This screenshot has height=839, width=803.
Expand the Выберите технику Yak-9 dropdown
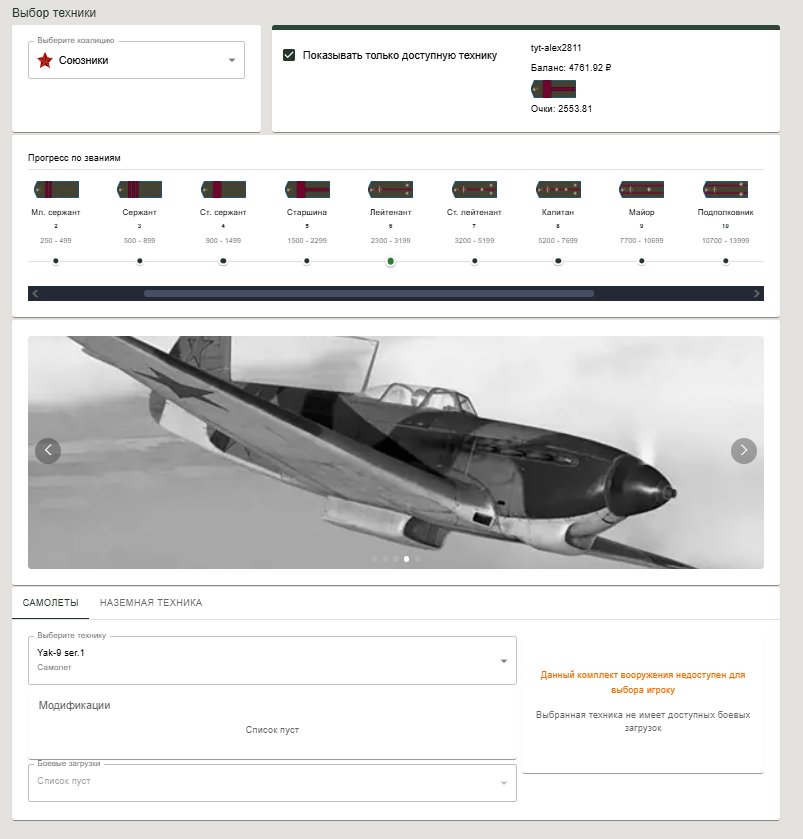click(x=272, y=660)
